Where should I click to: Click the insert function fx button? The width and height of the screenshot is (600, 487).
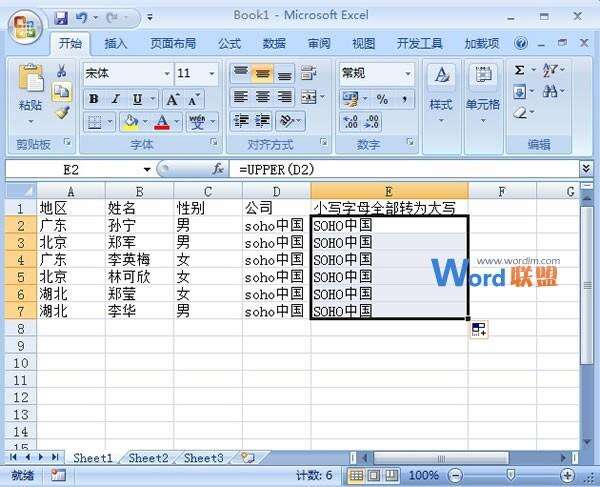(x=218, y=169)
